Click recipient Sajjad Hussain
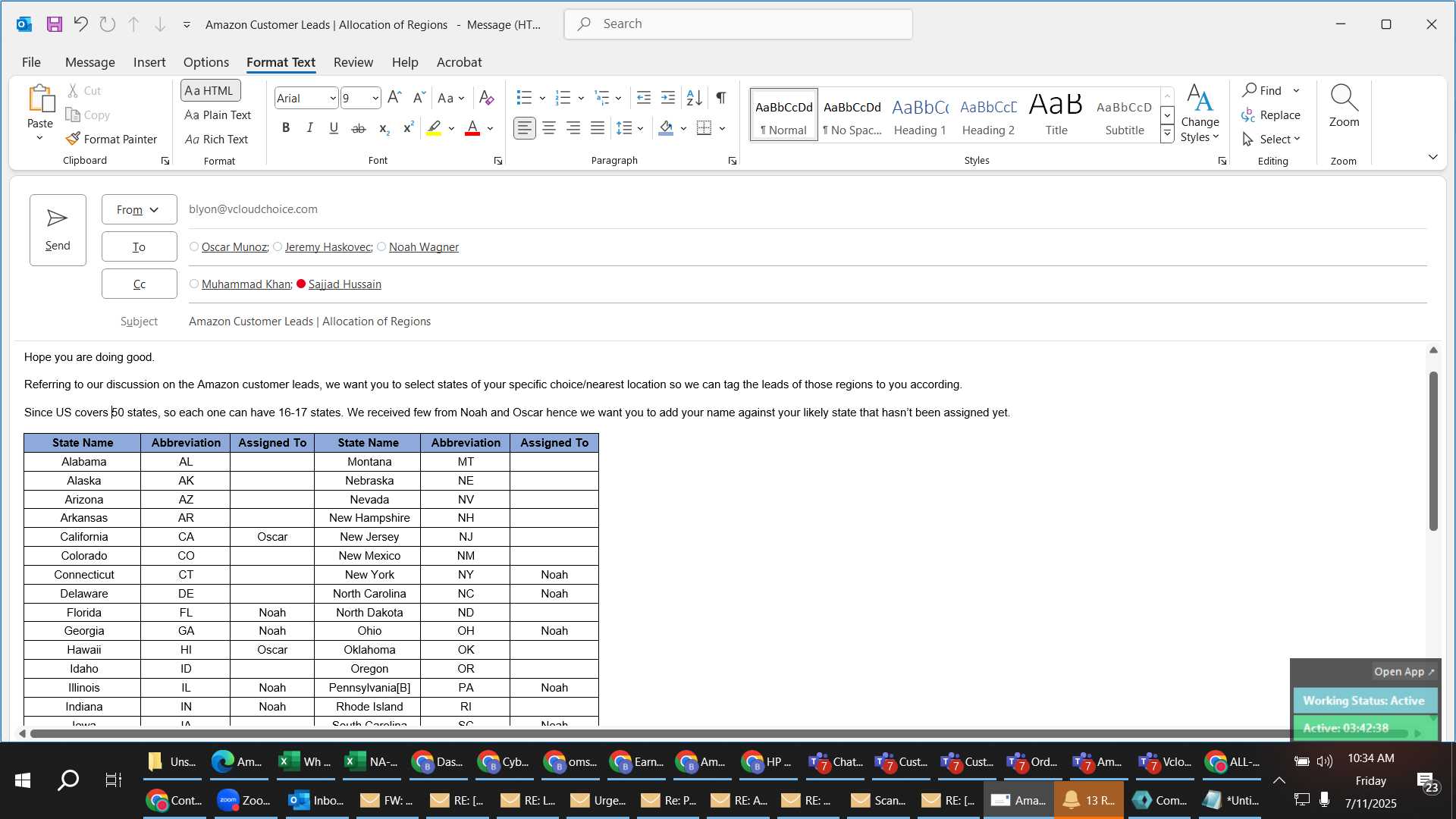This screenshot has height=819, width=1456. pos(345,284)
